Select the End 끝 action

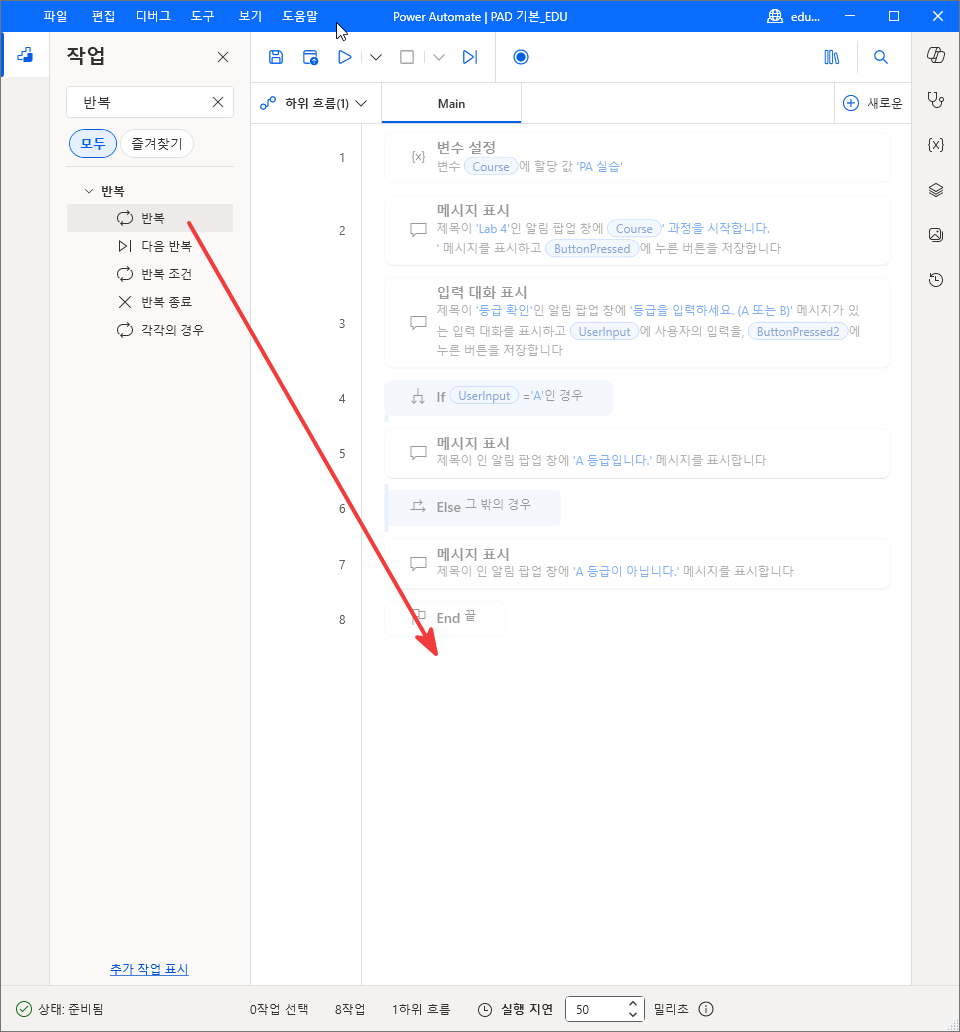445,619
